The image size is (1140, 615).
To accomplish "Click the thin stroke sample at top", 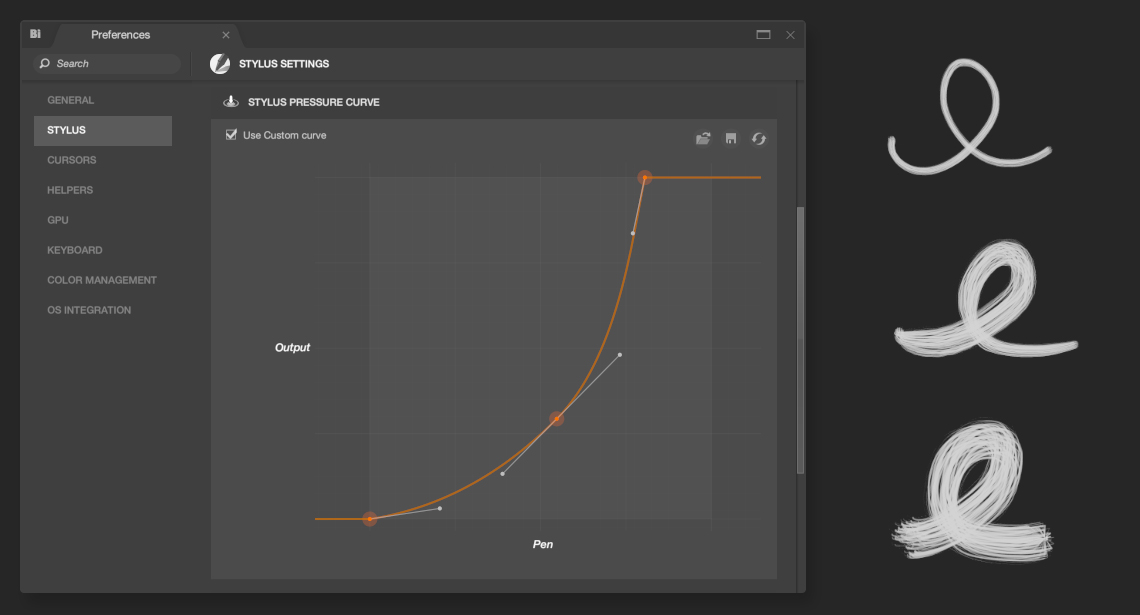I will pyautogui.click(x=969, y=116).
